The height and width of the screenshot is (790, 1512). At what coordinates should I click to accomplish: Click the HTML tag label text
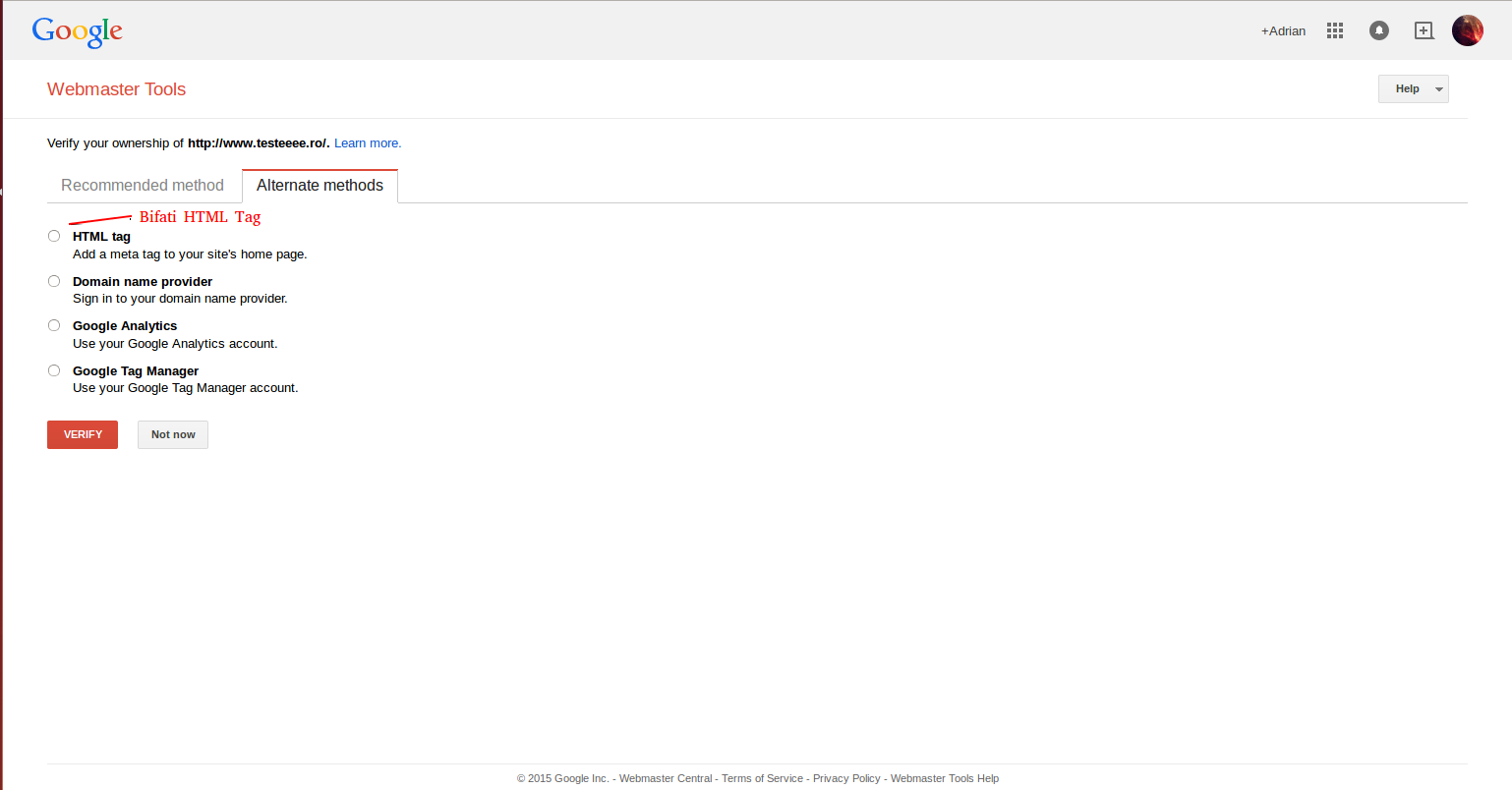pyautogui.click(x=101, y=237)
